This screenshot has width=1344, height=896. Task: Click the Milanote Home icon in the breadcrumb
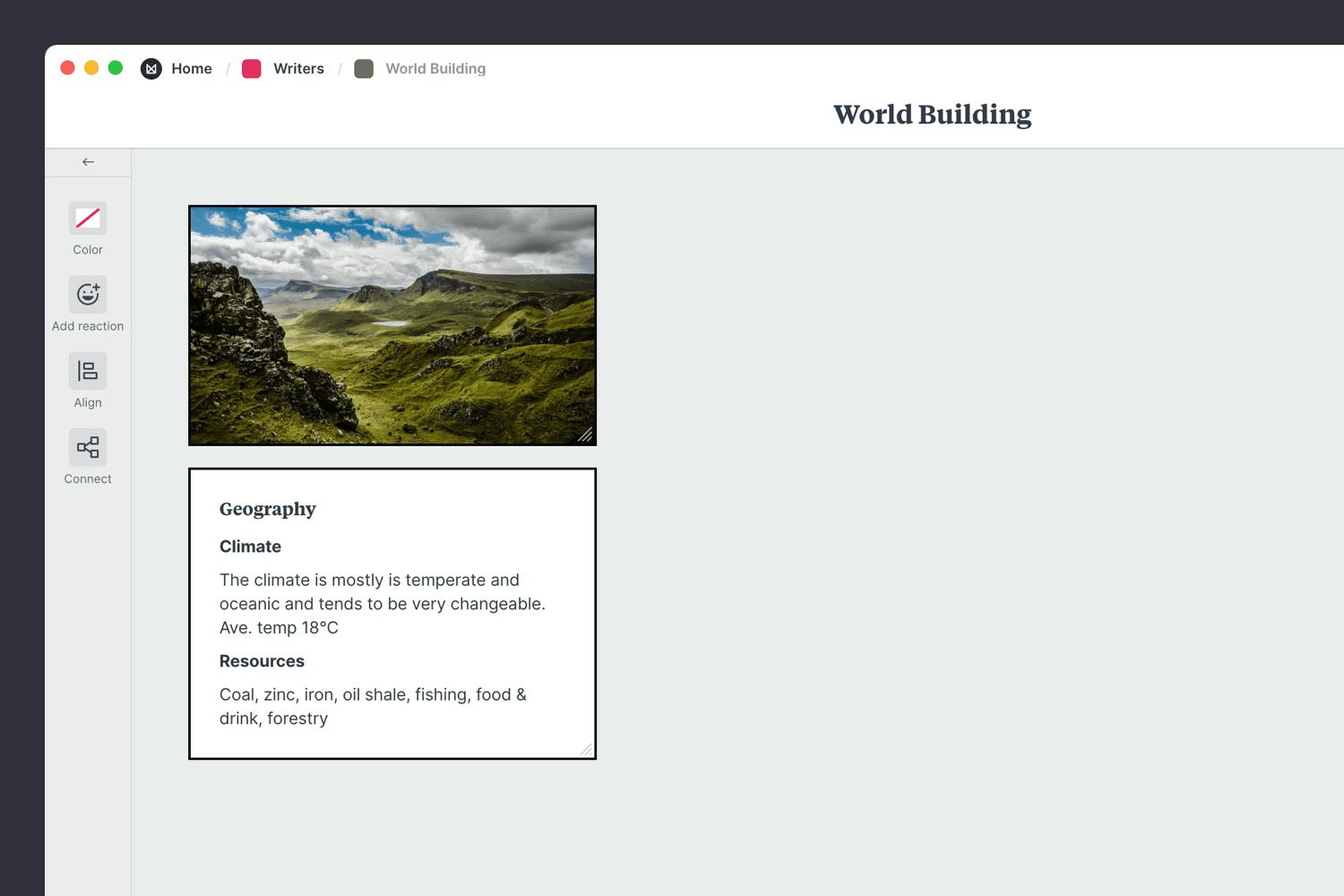tap(151, 68)
